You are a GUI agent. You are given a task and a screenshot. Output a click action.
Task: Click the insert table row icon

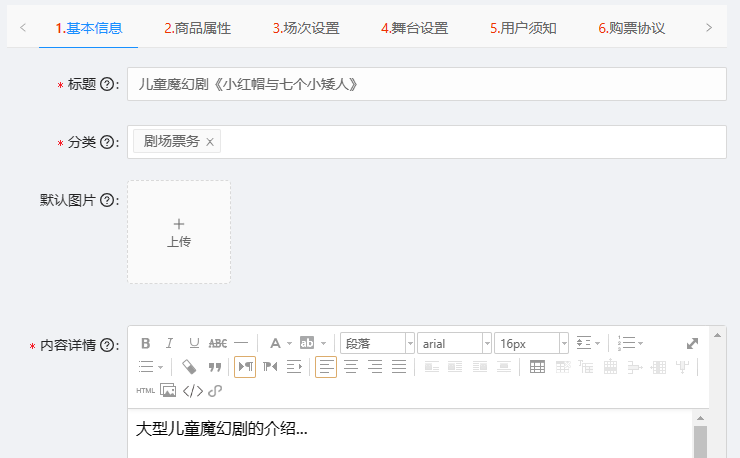tap(610, 367)
